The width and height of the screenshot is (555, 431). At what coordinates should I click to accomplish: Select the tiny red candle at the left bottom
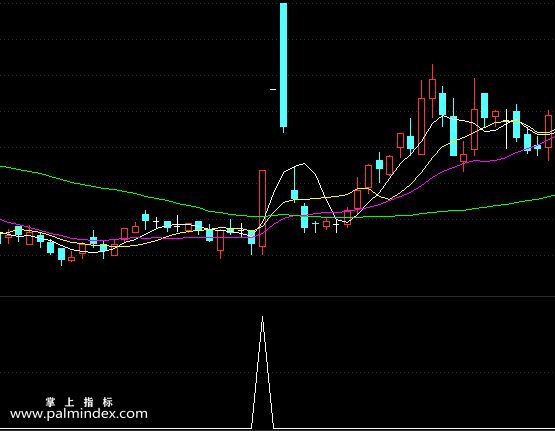(71, 258)
